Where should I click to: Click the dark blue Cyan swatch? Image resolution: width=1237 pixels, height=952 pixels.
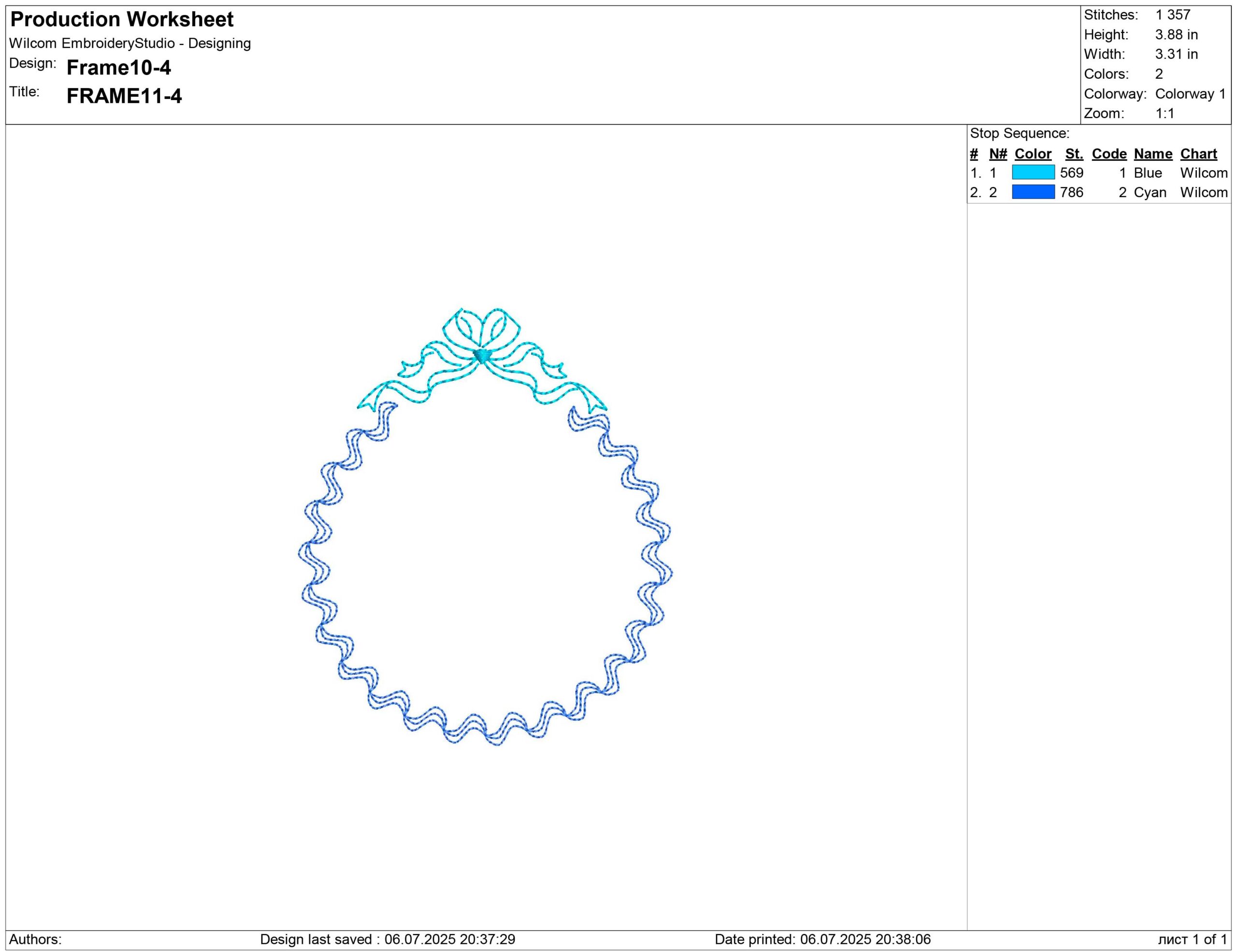point(1033,192)
